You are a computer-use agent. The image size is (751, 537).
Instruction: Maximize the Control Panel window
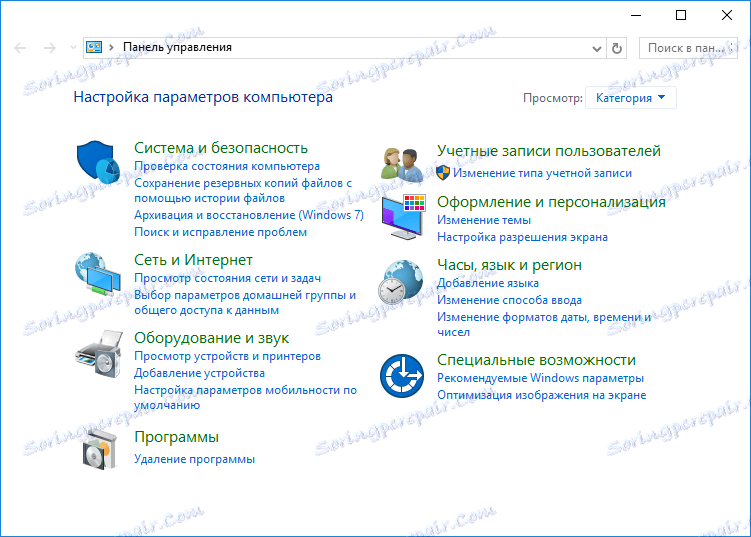point(681,15)
